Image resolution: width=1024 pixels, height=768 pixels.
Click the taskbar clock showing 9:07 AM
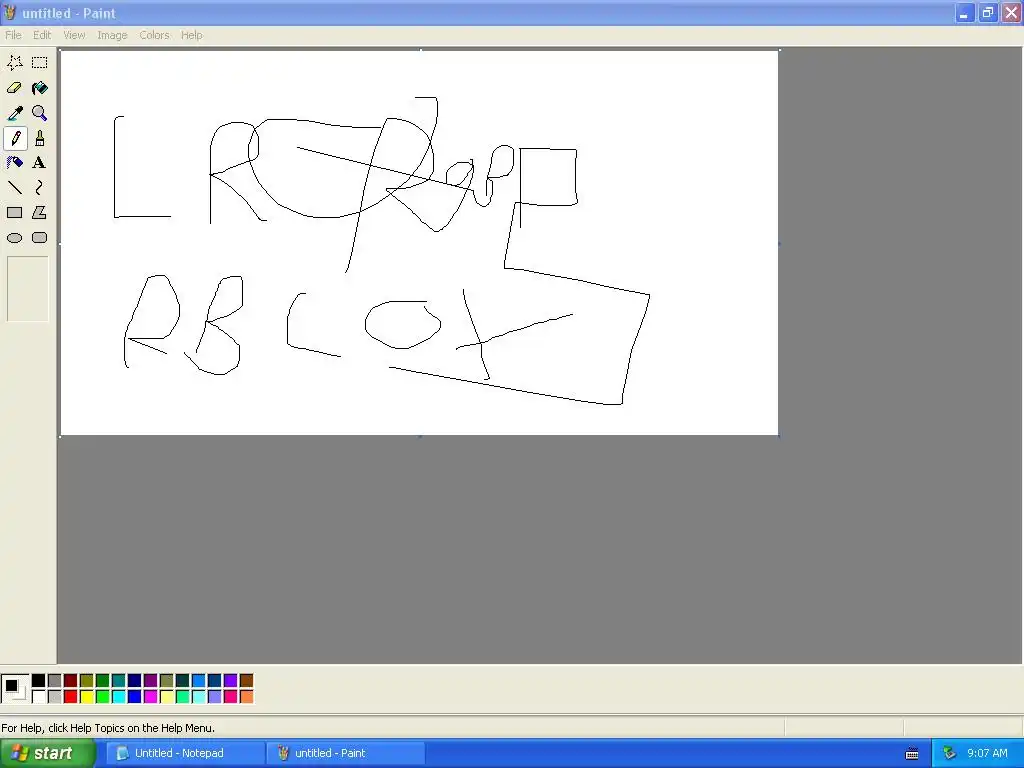coord(987,754)
